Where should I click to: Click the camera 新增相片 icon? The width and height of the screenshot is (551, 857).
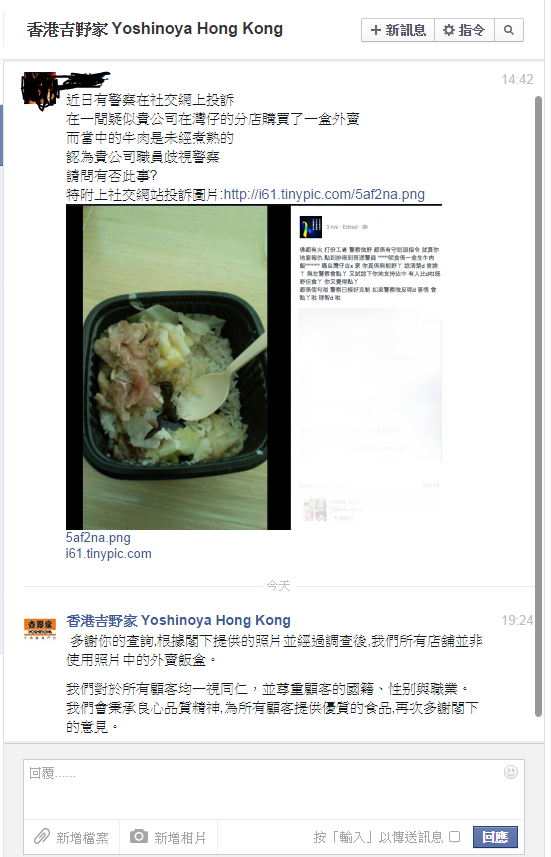tap(139, 836)
